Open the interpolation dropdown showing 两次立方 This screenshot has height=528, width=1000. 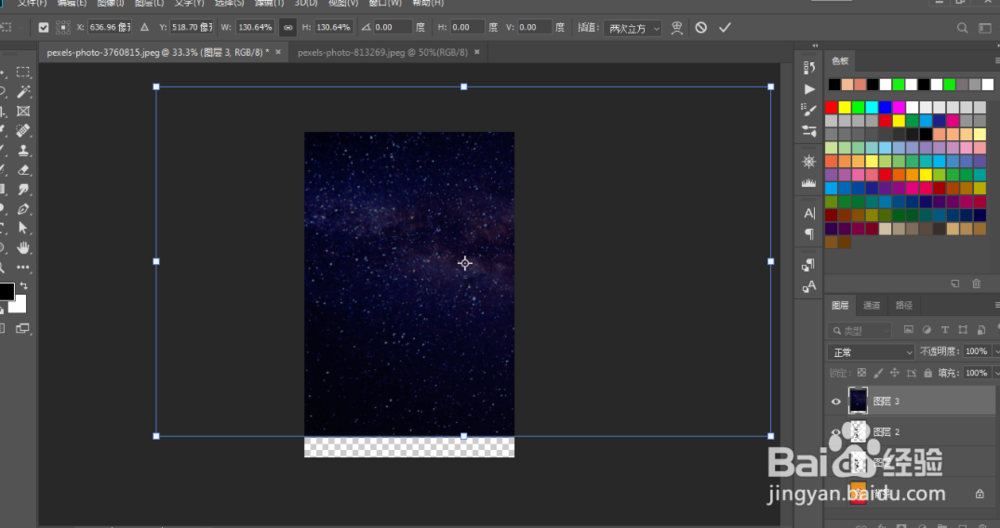(633, 28)
